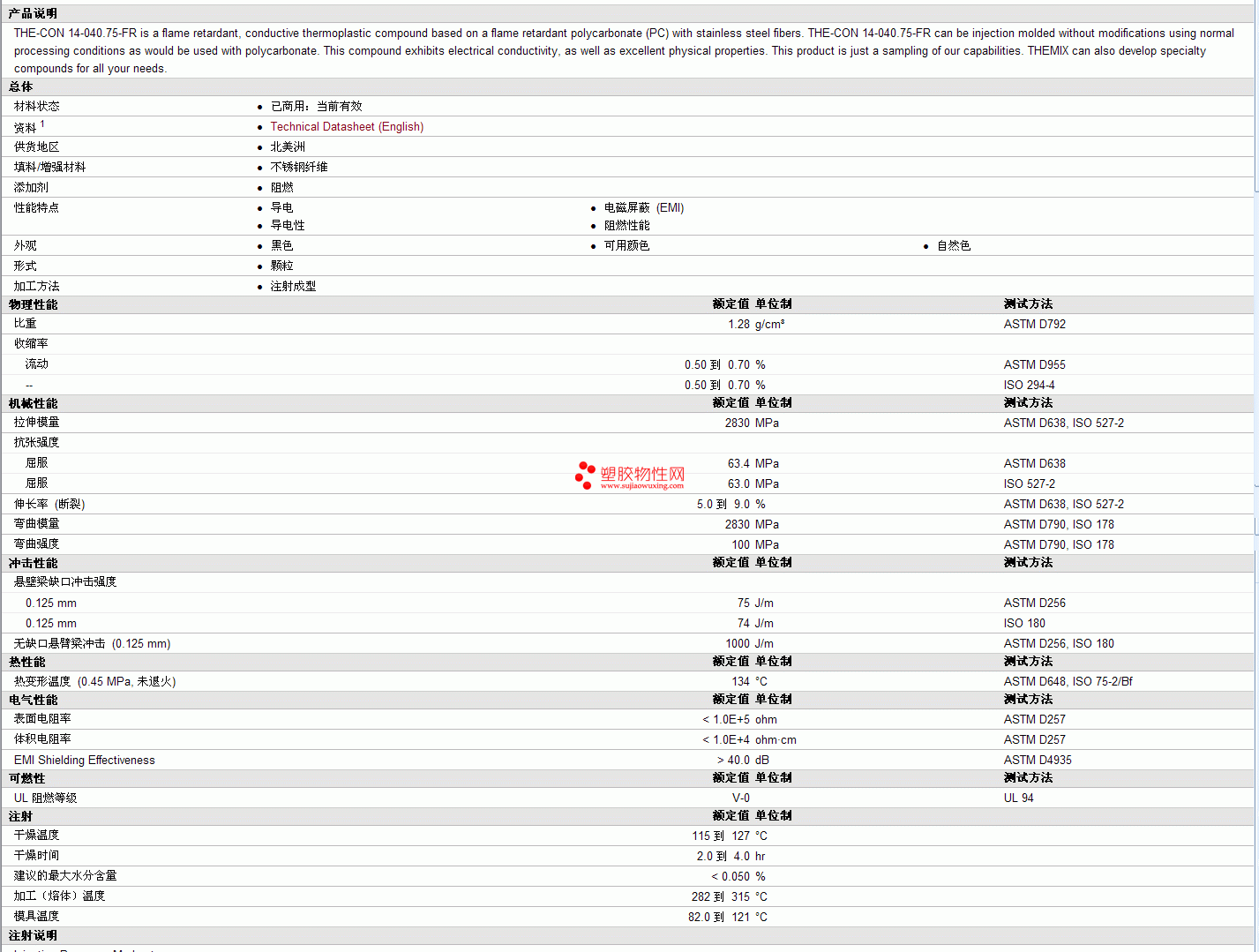
Task: Select the 不锈钢纤维 filler value
Action: point(299,167)
